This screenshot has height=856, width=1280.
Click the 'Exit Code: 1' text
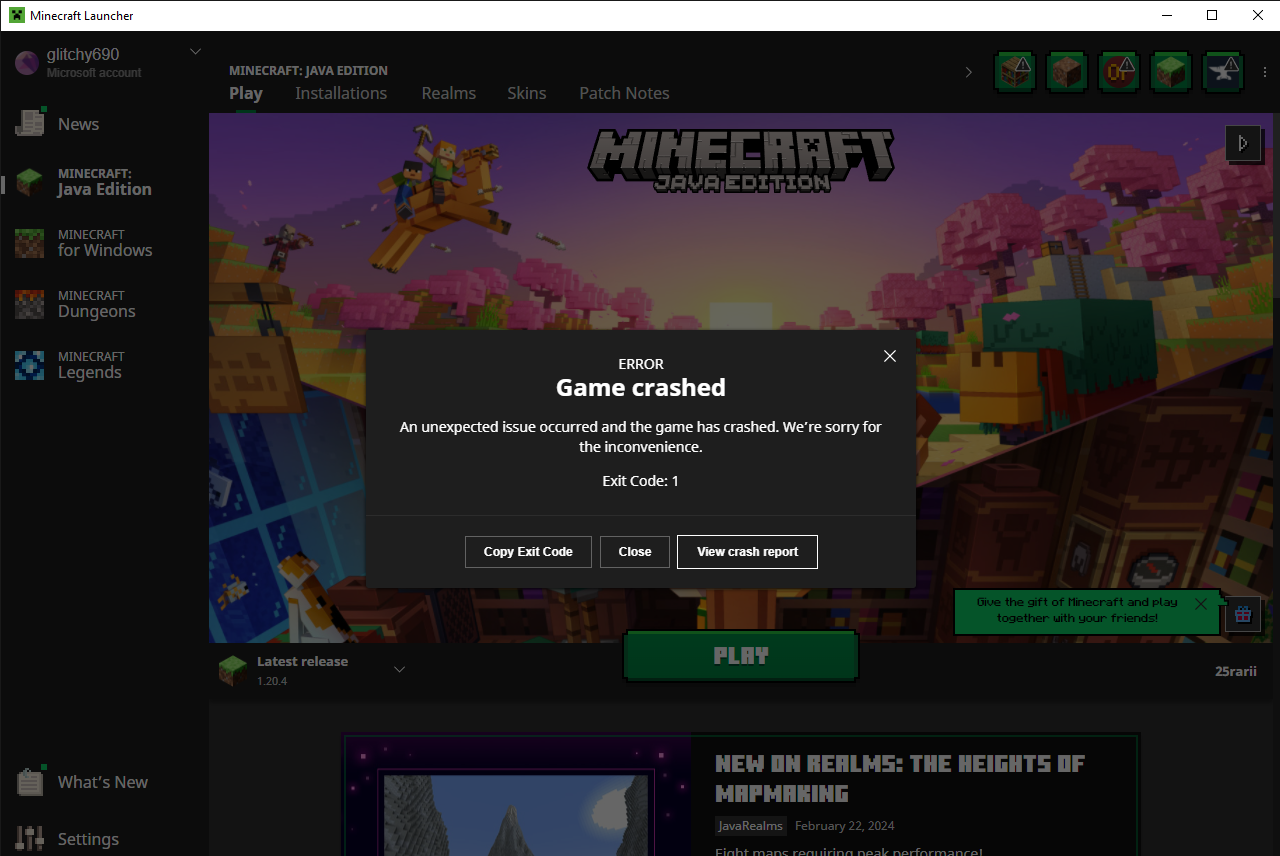pos(641,481)
